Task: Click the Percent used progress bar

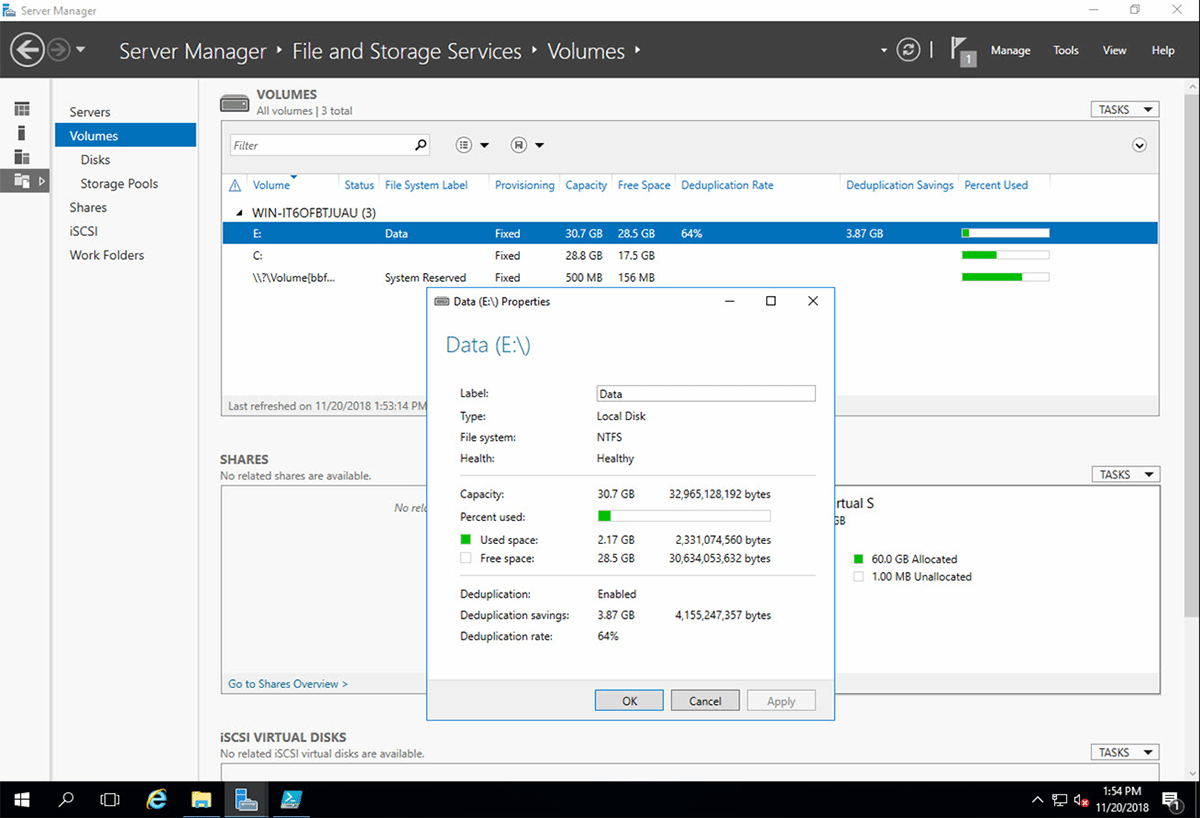Action: (x=685, y=516)
